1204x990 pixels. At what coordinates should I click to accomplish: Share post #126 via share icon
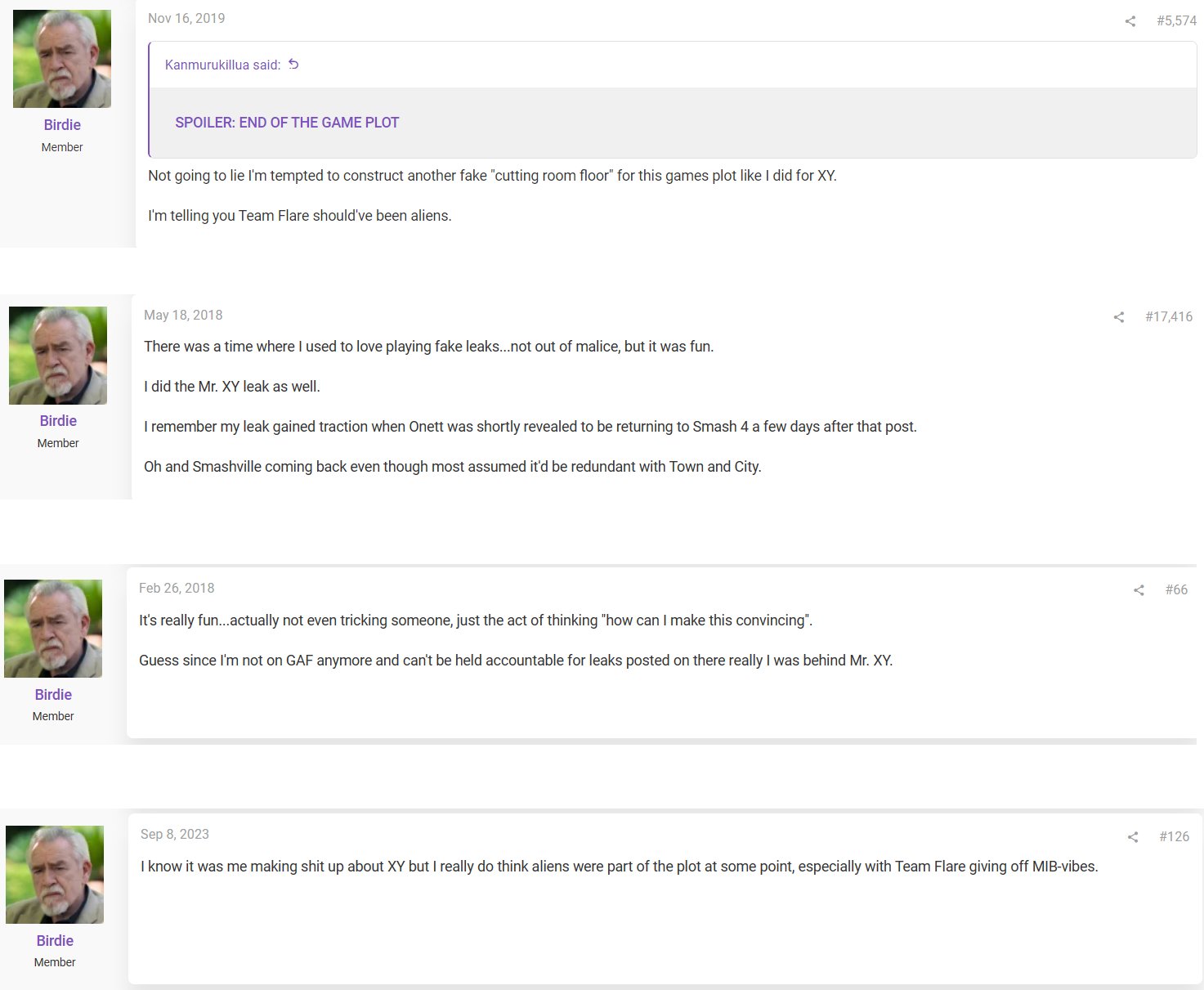point(1132,837)
